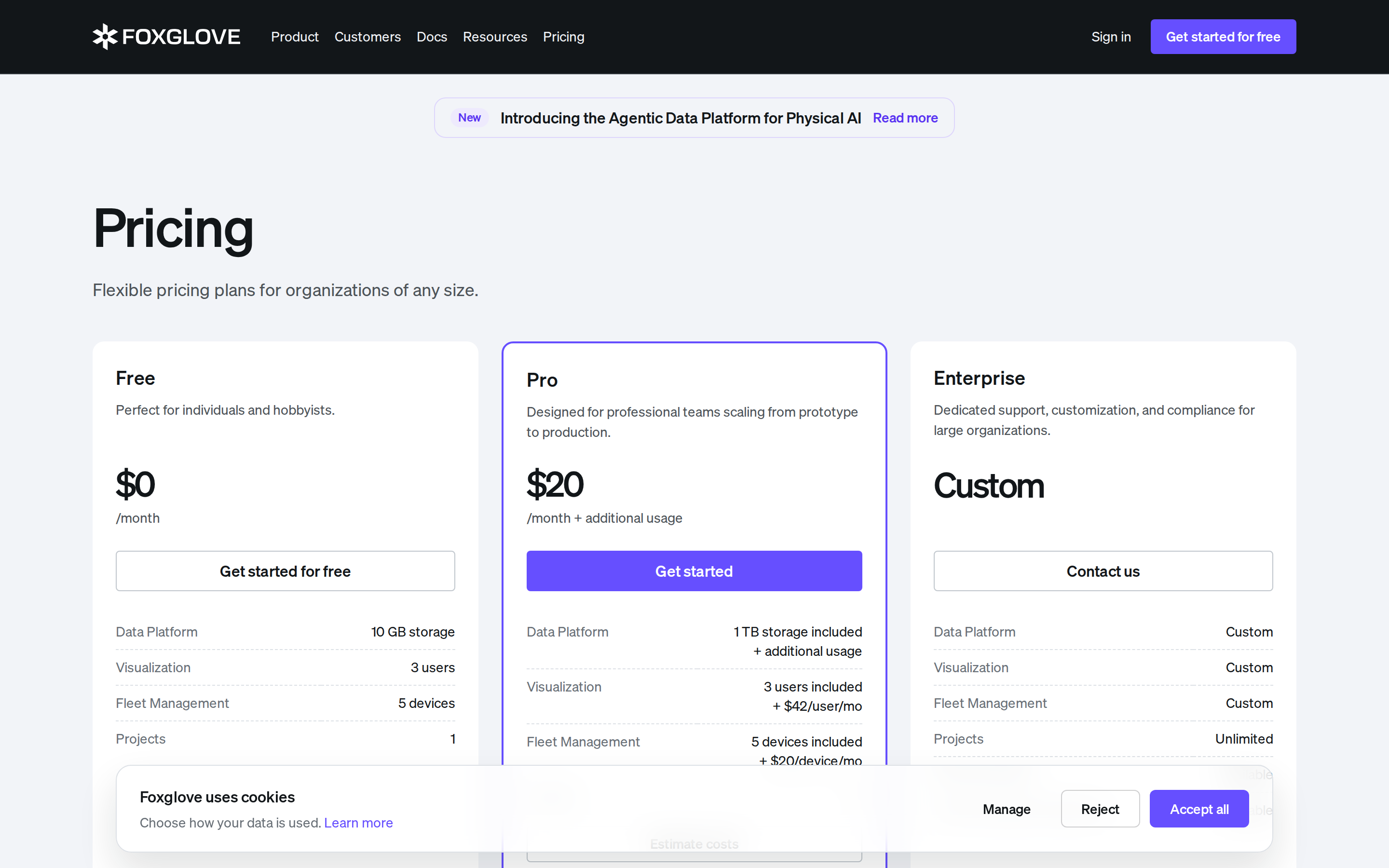The image size is (1389, 868).
Task: Click Free plan Get started for free button
Action: pos(285,570)
